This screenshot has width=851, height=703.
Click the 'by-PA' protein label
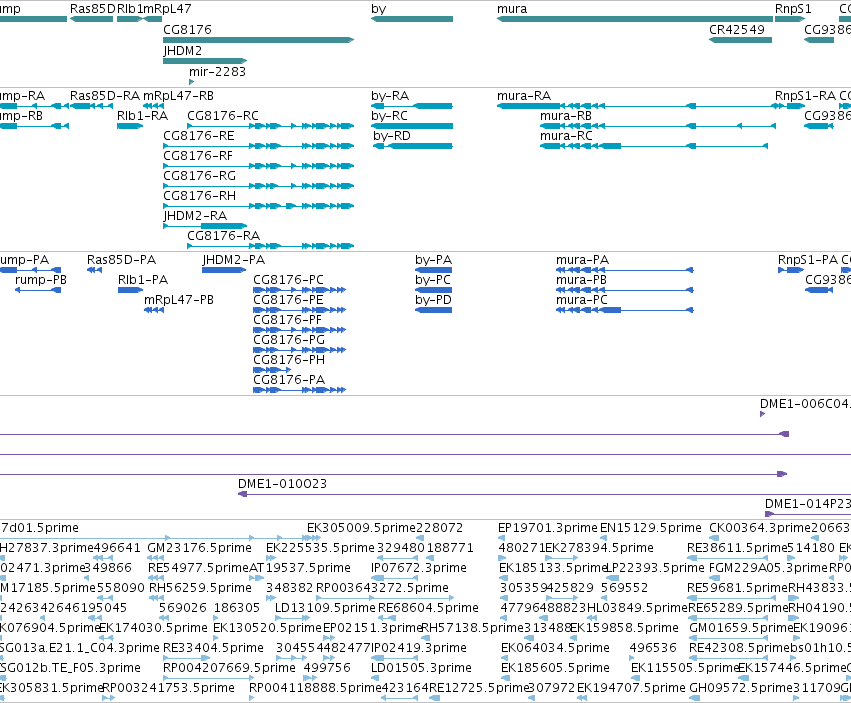click(433, 260)
